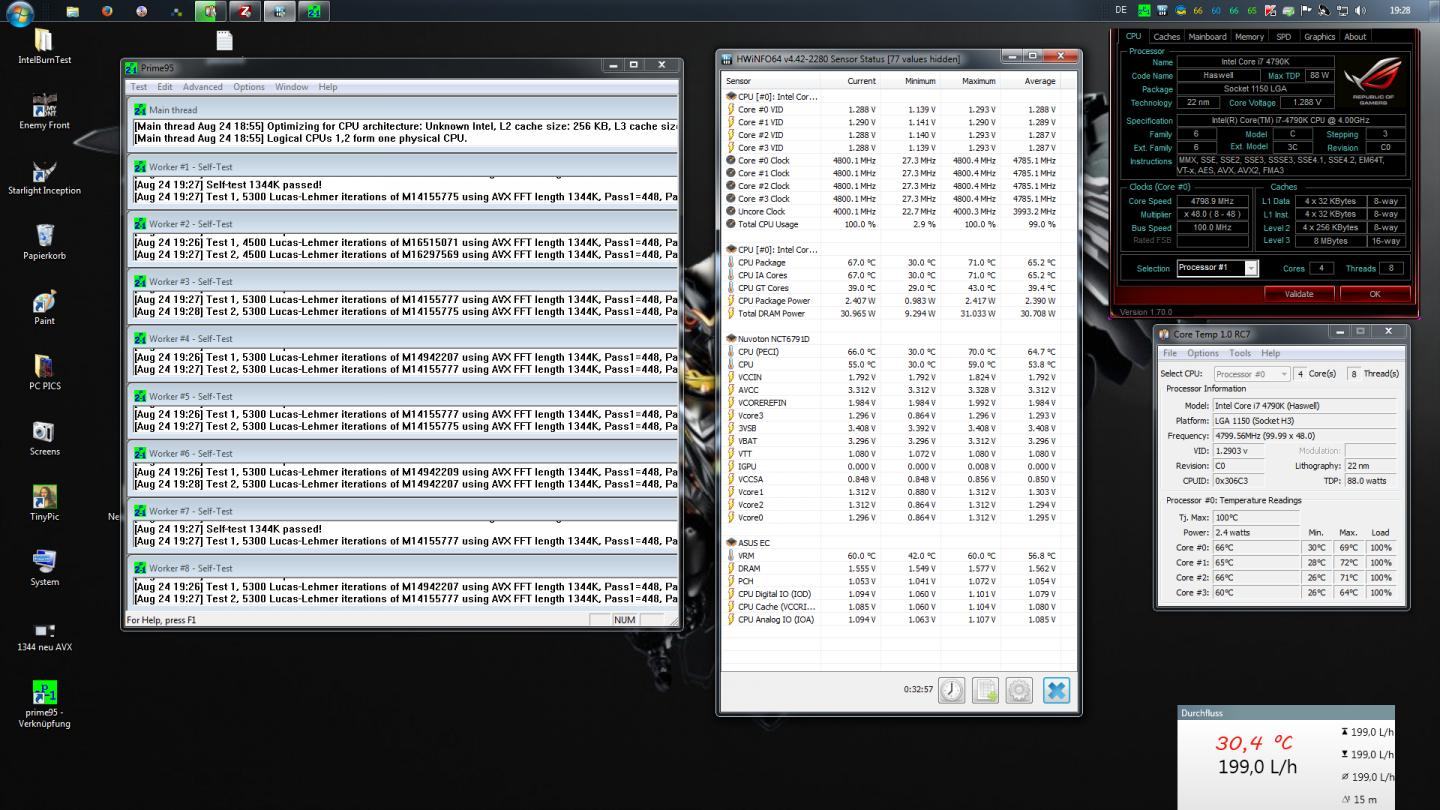Launch the Enemy Front desktop icon
This screenshot has height=810, width=1440.
44,112
